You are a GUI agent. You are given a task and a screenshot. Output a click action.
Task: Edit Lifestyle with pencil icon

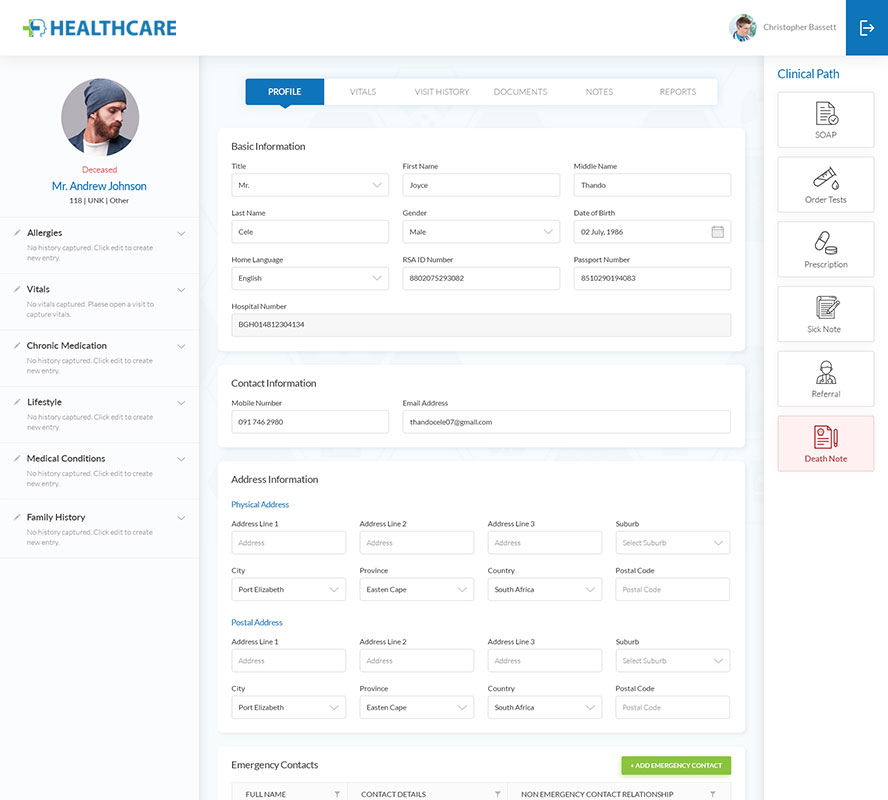(x=17, y=402)
